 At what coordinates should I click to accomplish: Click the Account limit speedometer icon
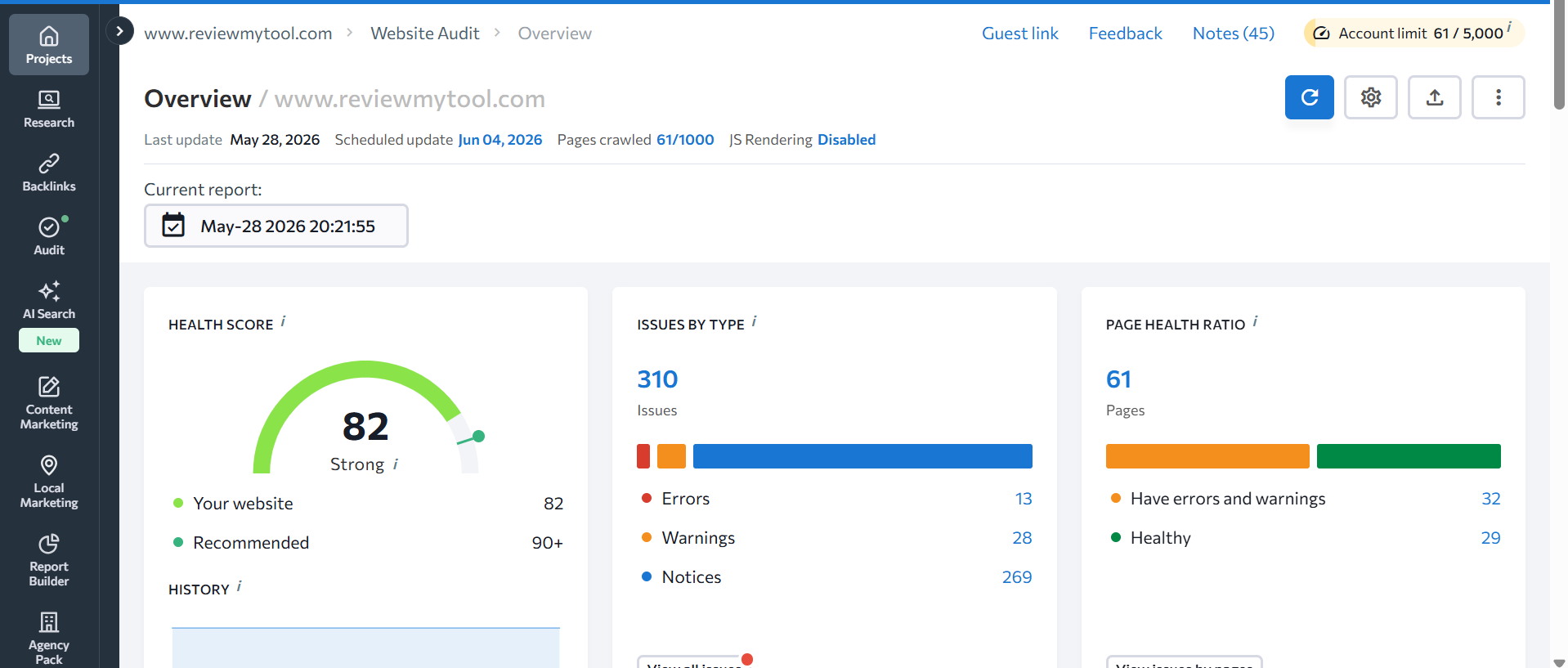coord(1321,34)
